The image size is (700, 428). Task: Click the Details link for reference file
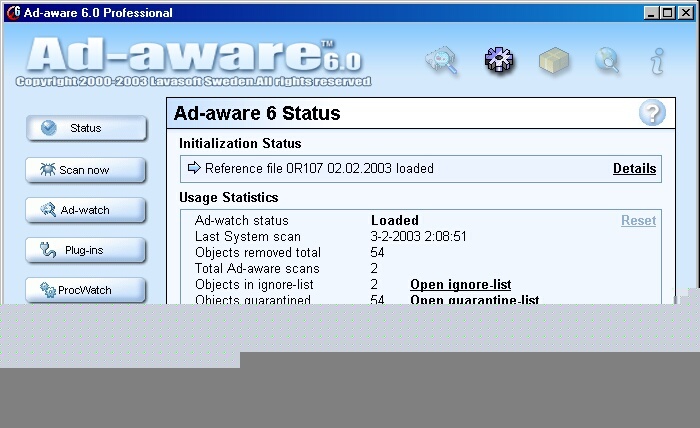point(634,168)
